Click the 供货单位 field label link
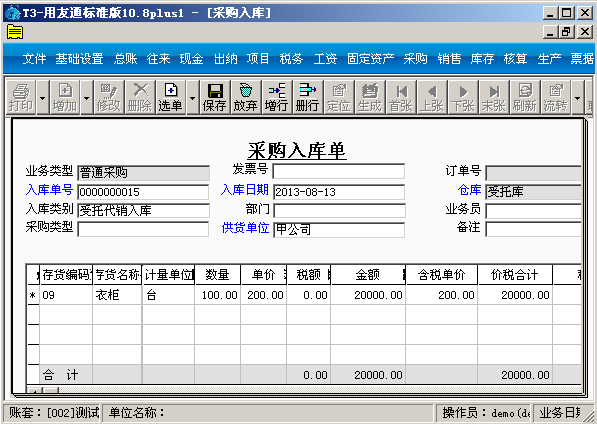The width and height of the screenshot is (597, 424). pos(245,228)
